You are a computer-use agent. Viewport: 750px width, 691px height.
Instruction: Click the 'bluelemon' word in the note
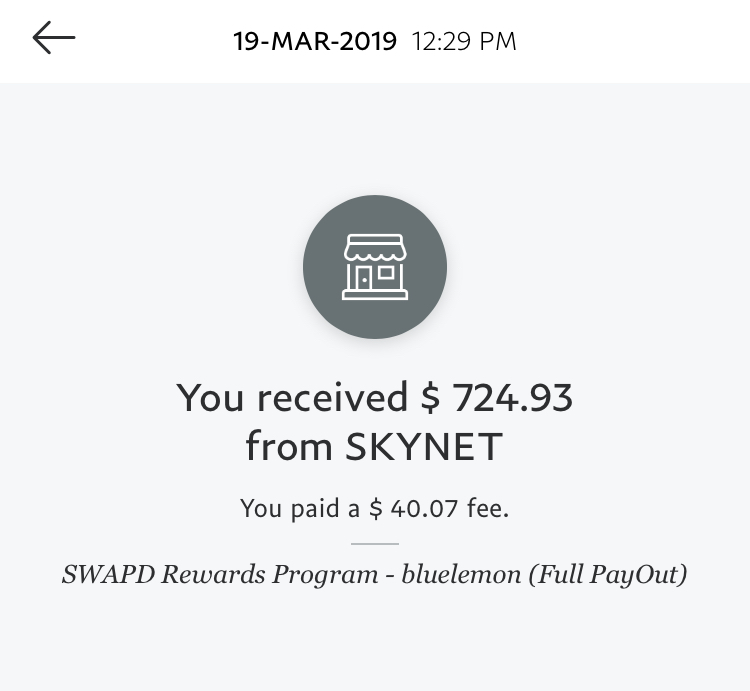[461, 574]
